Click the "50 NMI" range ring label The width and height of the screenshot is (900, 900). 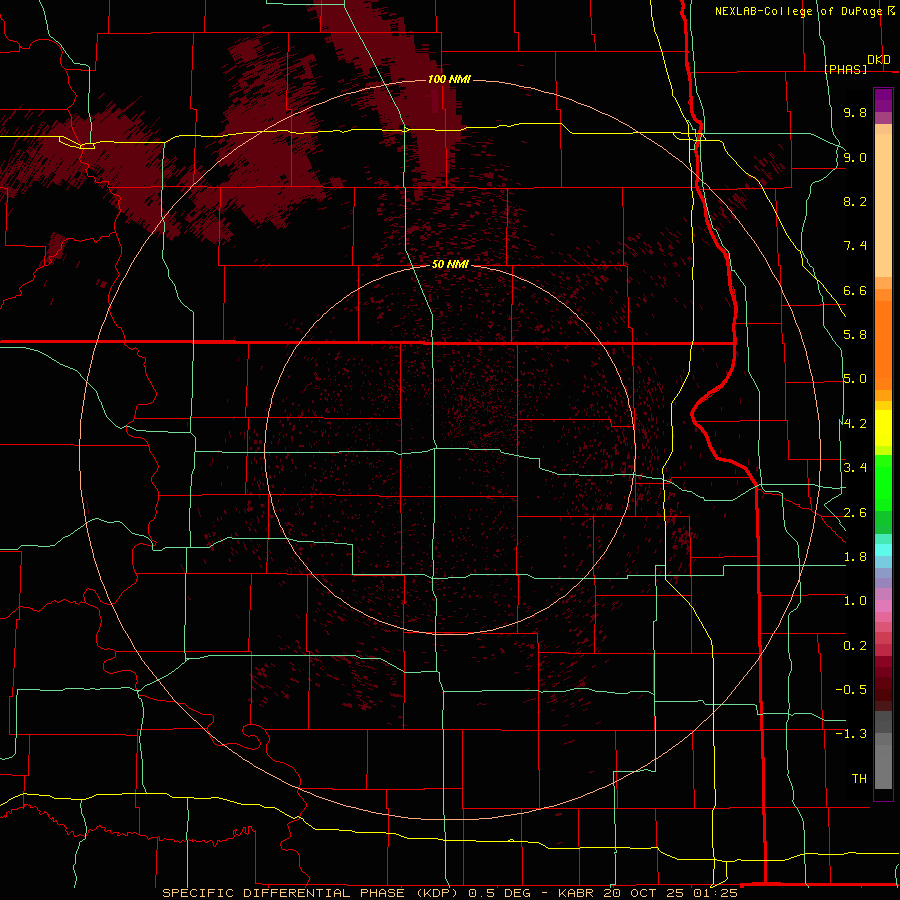[x=450, y=264]
